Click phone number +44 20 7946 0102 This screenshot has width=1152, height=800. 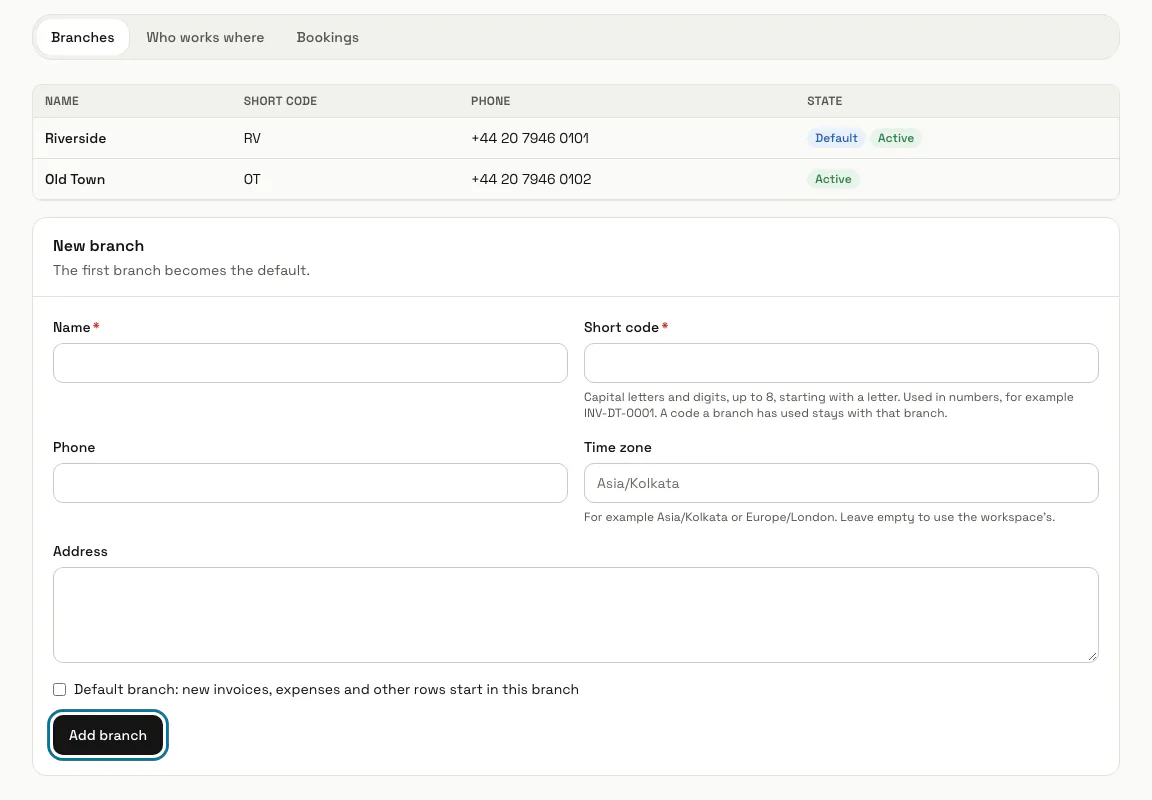click(x=531, y=179)
